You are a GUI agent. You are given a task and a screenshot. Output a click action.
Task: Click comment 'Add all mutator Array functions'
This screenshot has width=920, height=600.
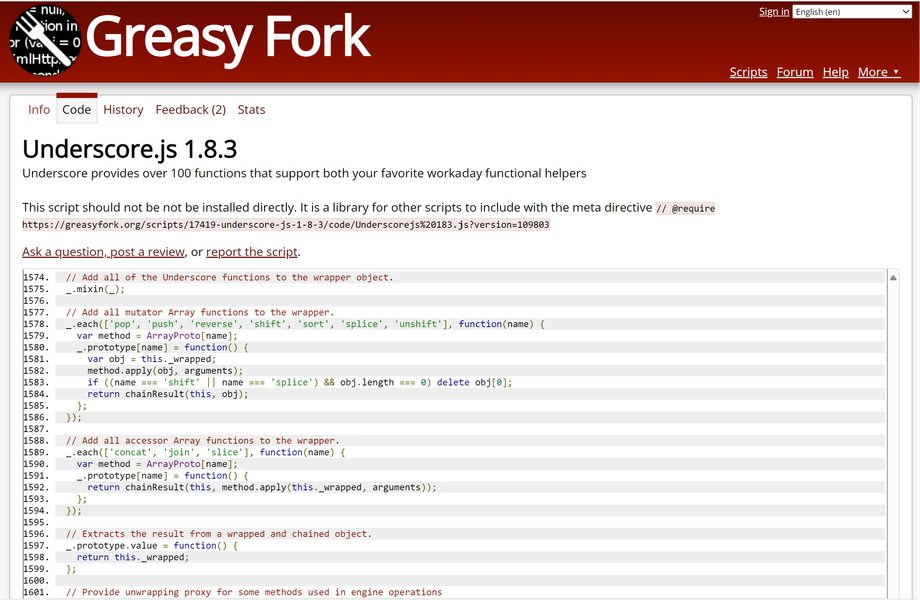click(x=200, y=313)
